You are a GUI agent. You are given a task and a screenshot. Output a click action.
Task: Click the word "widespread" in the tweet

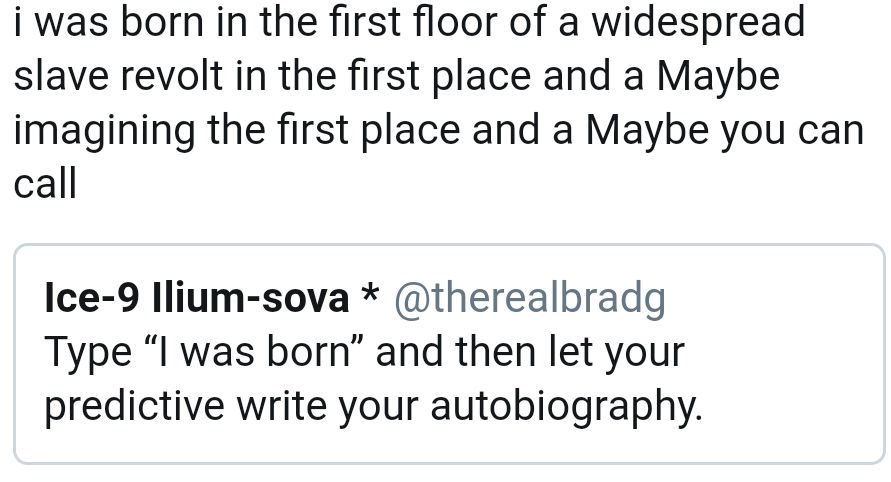[696, 22]
